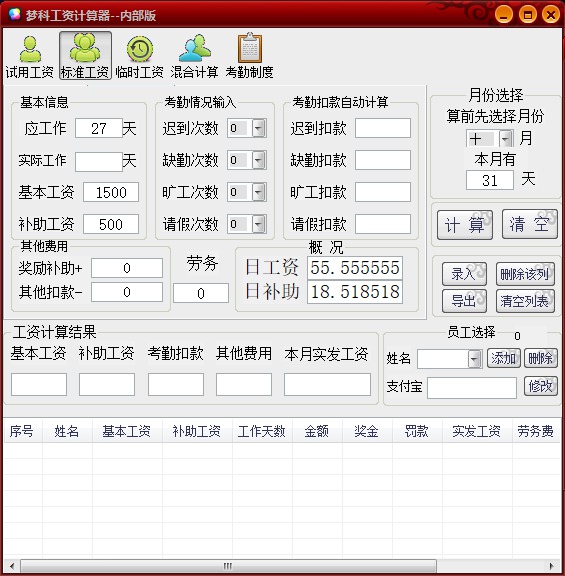Click the 日补助 value 18.518518

(x=355, y=292)
